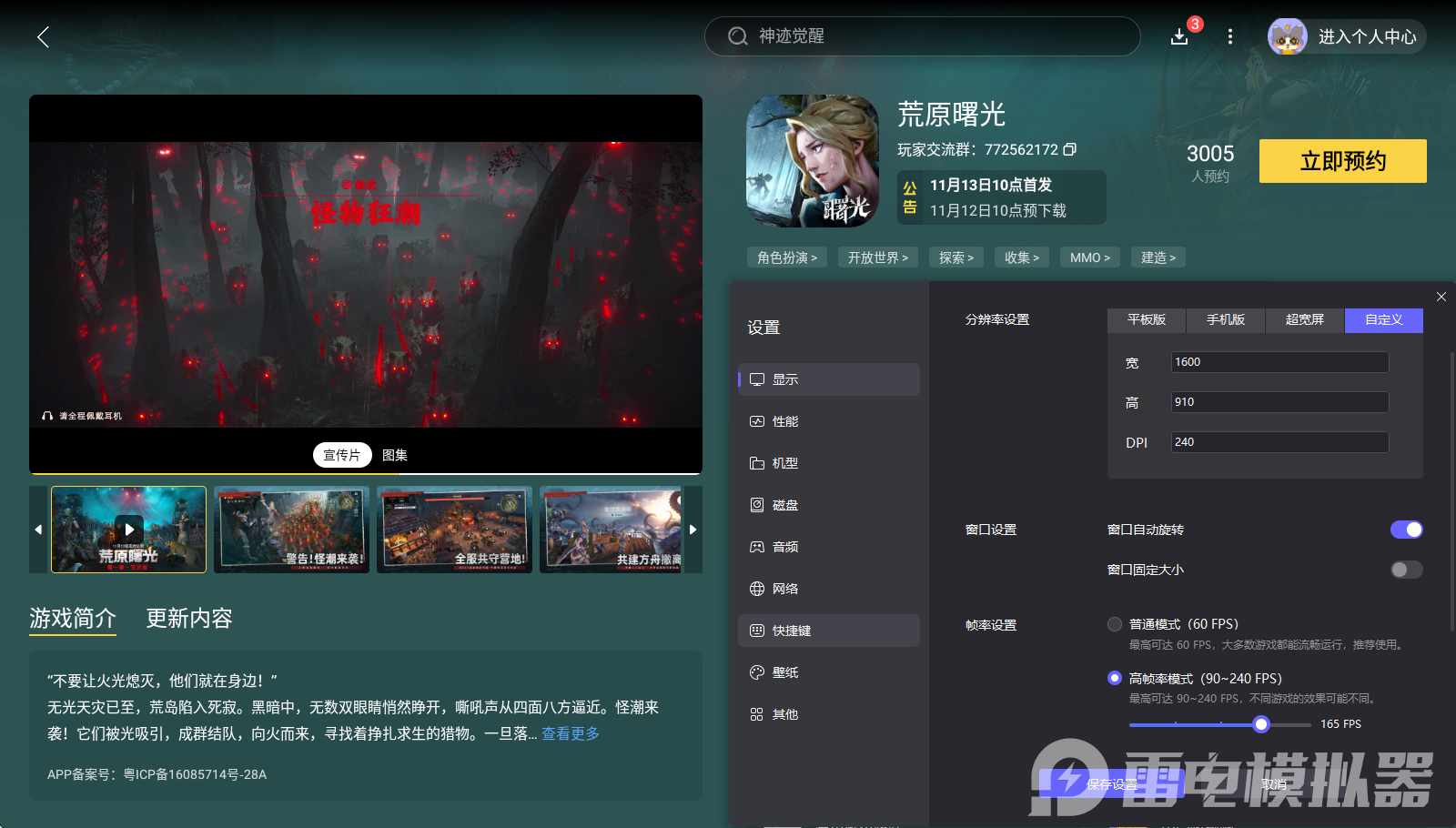Expand the 角色扮演 tag
Screen dimensions: 1456x828
[787, 257]
